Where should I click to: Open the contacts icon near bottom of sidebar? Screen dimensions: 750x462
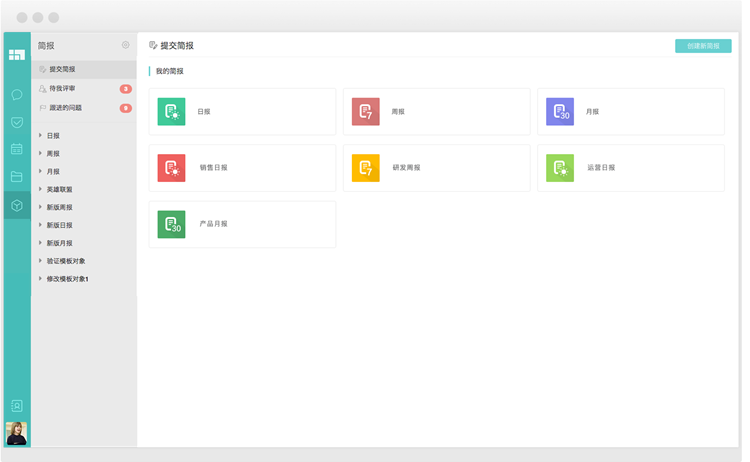(x=17, y=406)
